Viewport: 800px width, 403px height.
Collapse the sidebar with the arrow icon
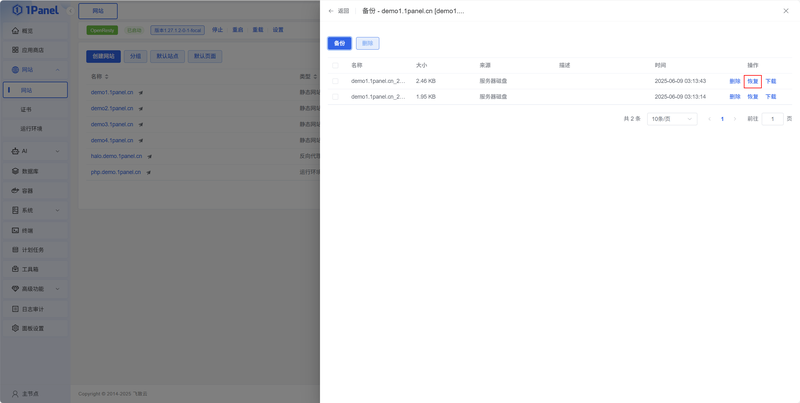tap(70, 11)
